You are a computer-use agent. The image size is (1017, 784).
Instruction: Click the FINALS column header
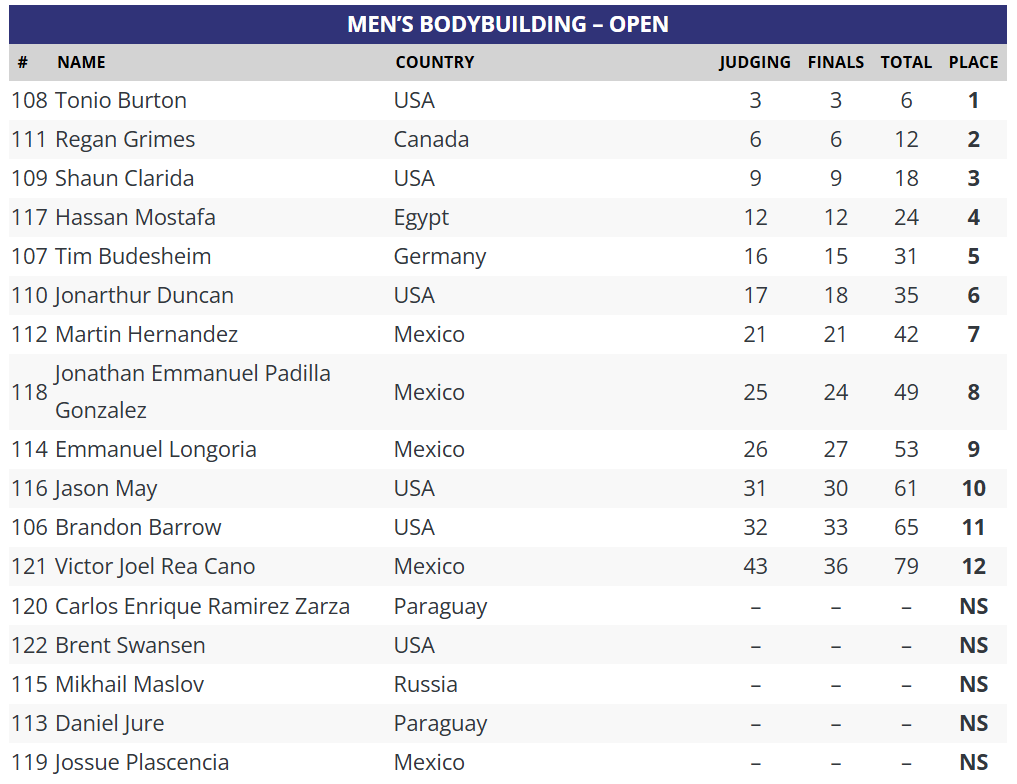[x=835, y=62]
